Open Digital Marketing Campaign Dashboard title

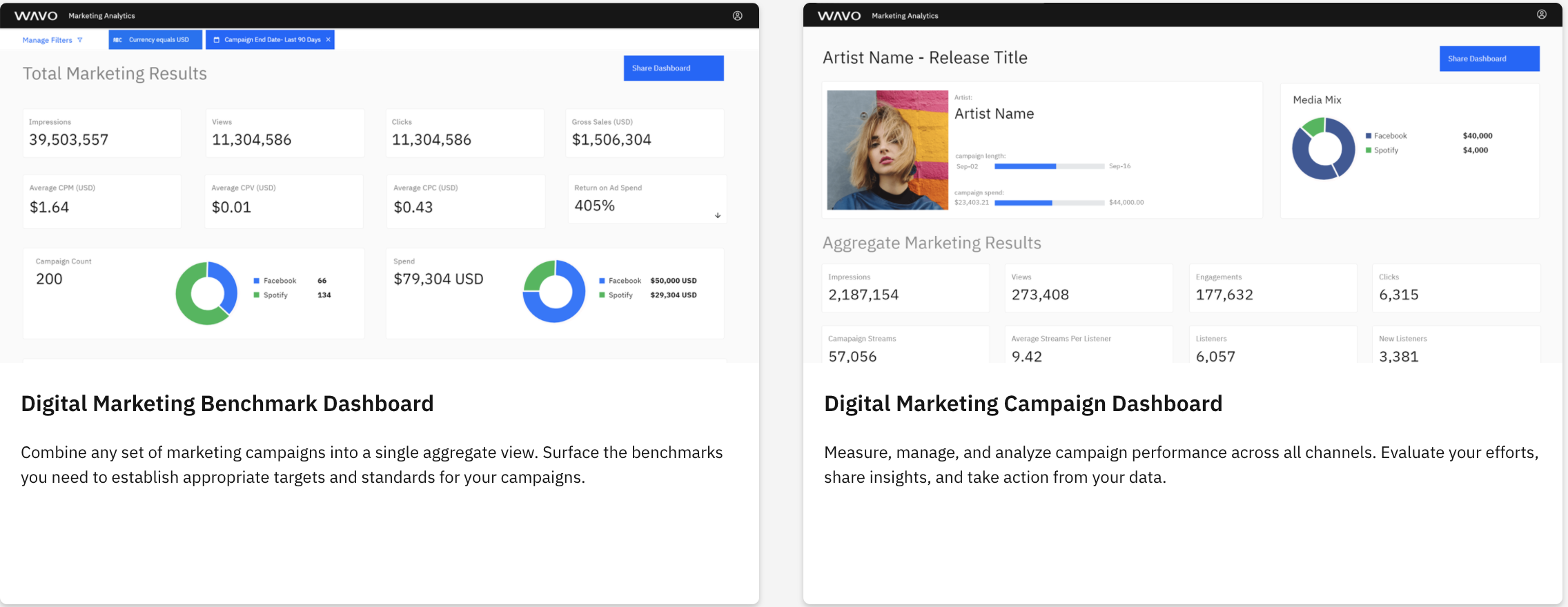pyautogui.click(x=1023, y=404)
